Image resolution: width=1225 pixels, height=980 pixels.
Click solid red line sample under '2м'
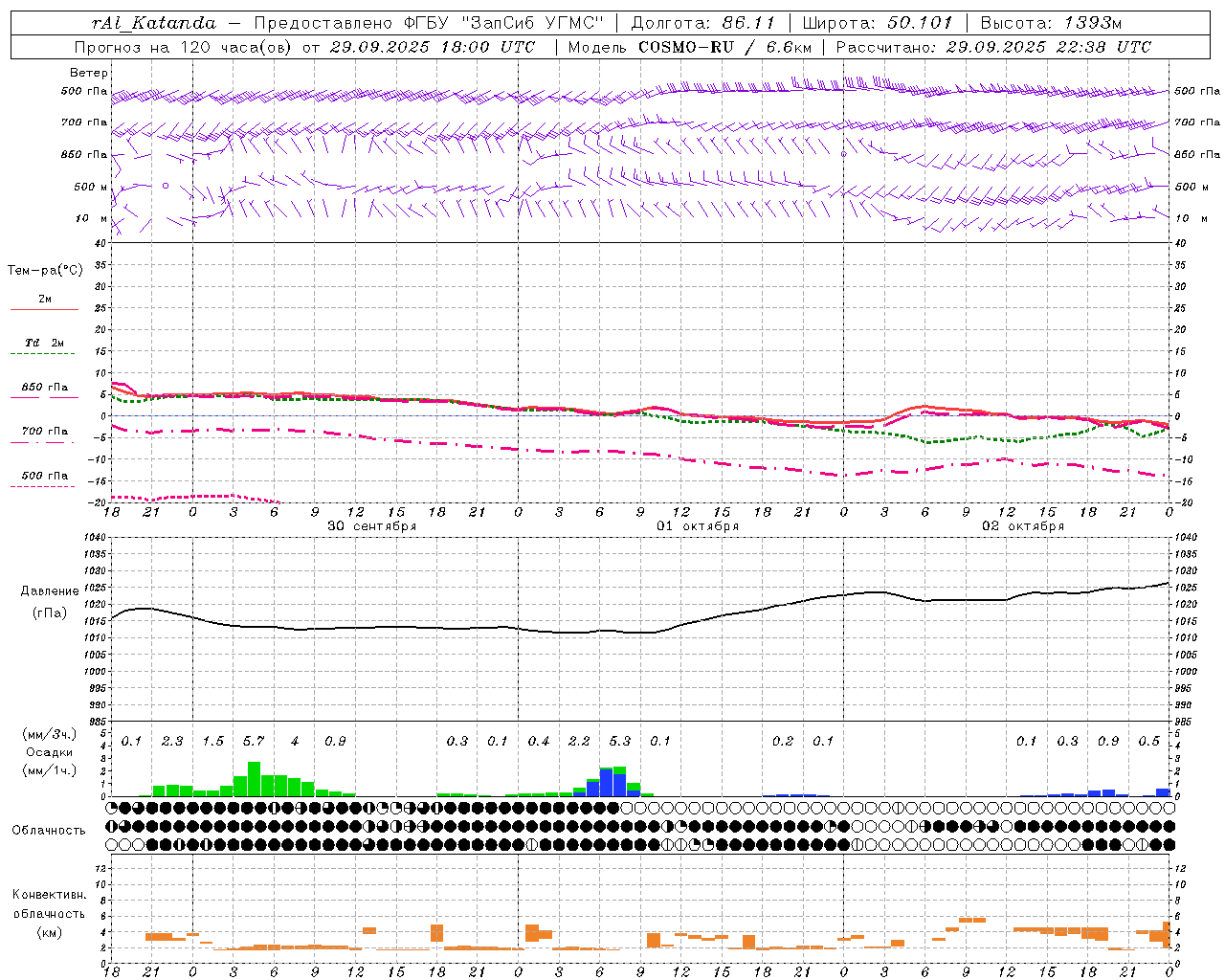point(44,309)
